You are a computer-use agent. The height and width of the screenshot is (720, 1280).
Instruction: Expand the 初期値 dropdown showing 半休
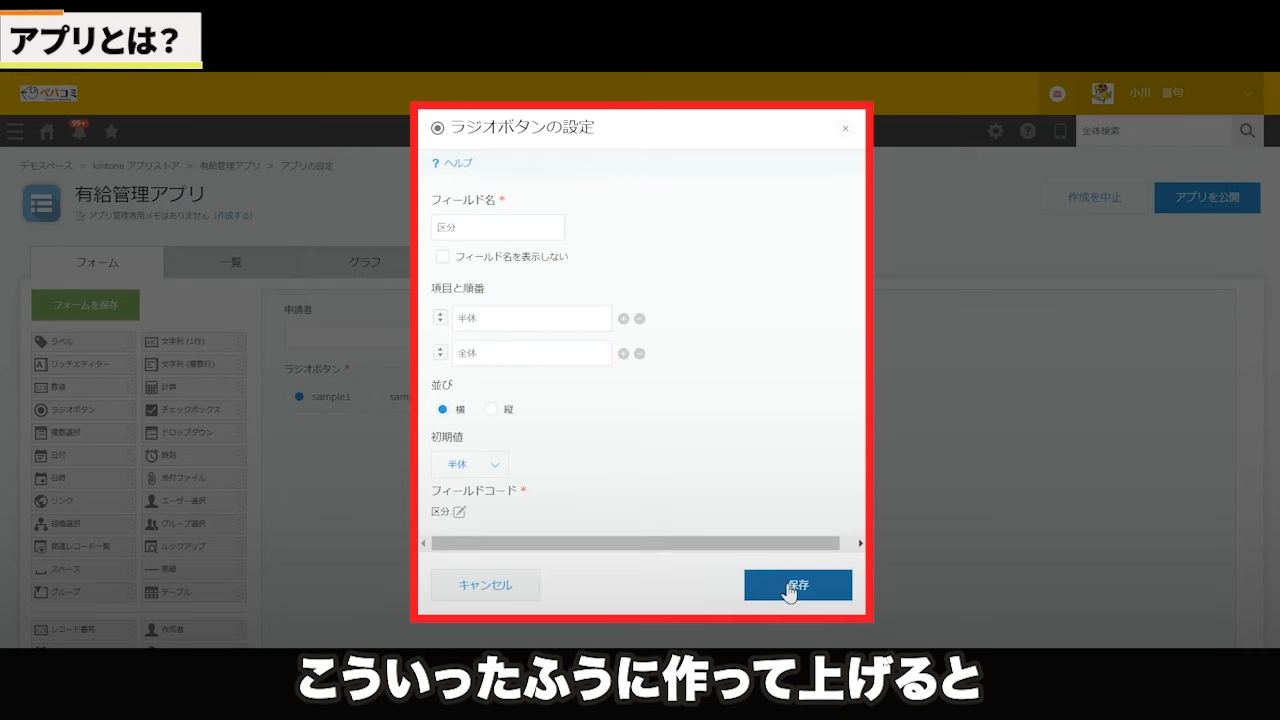[x=470, y=465]
